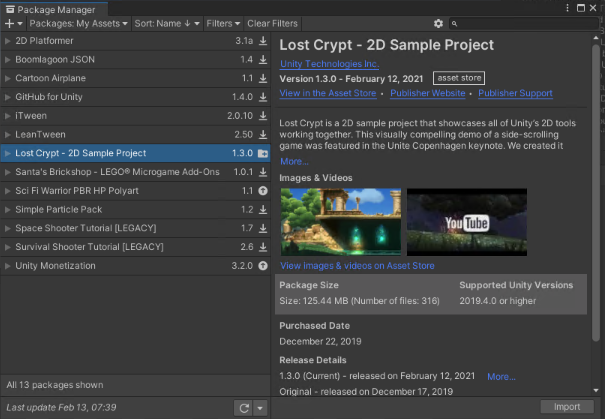Click update icon for Unity Monetization
Image resolution: width=605 pixels, height=419 pixels.
tap(263, 266)
